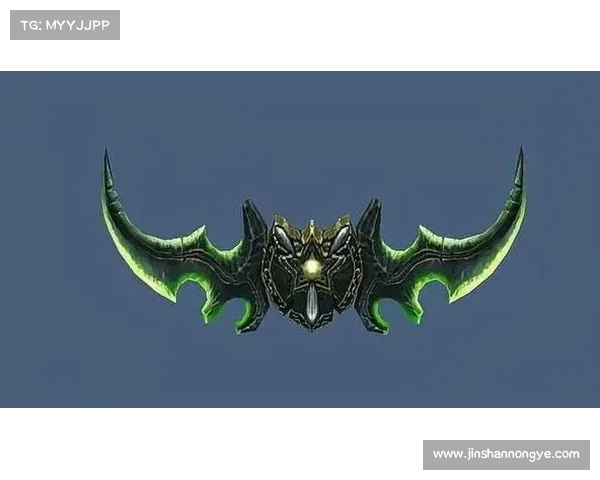Click the white area below the image
Viewport: 600px width, 480px height.
(200, 445)
